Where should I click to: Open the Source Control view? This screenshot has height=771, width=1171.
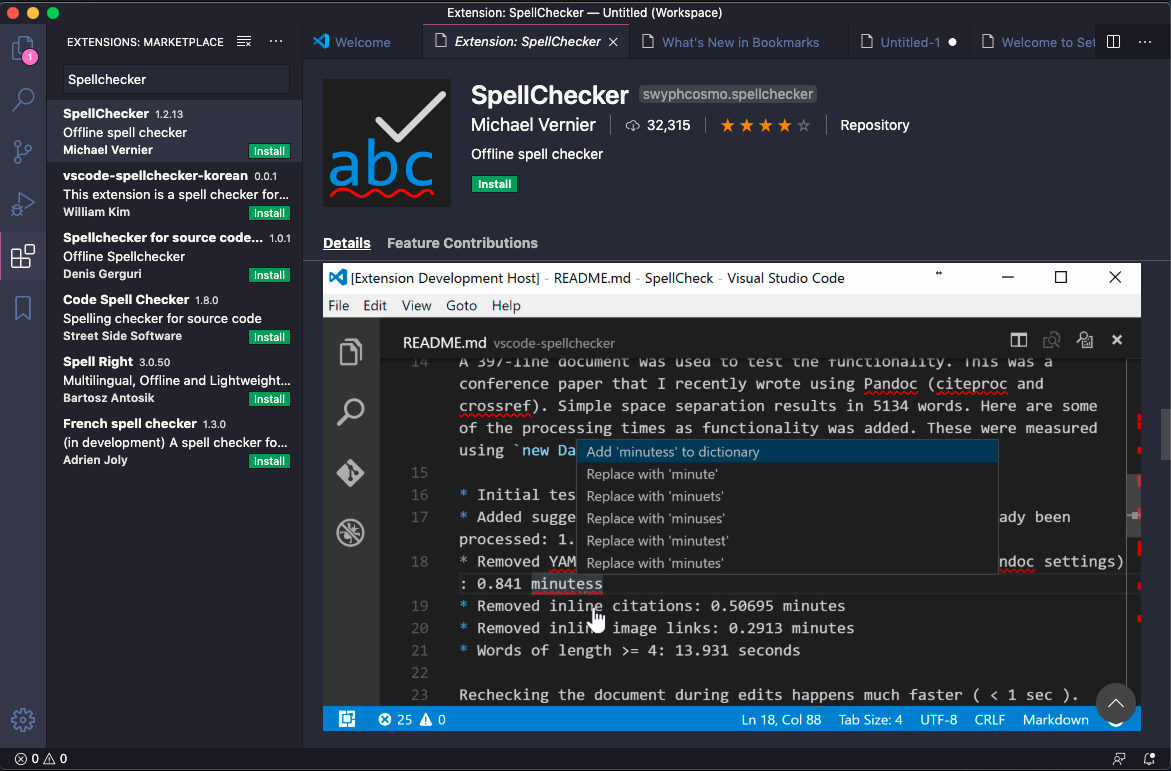(22, 150)
